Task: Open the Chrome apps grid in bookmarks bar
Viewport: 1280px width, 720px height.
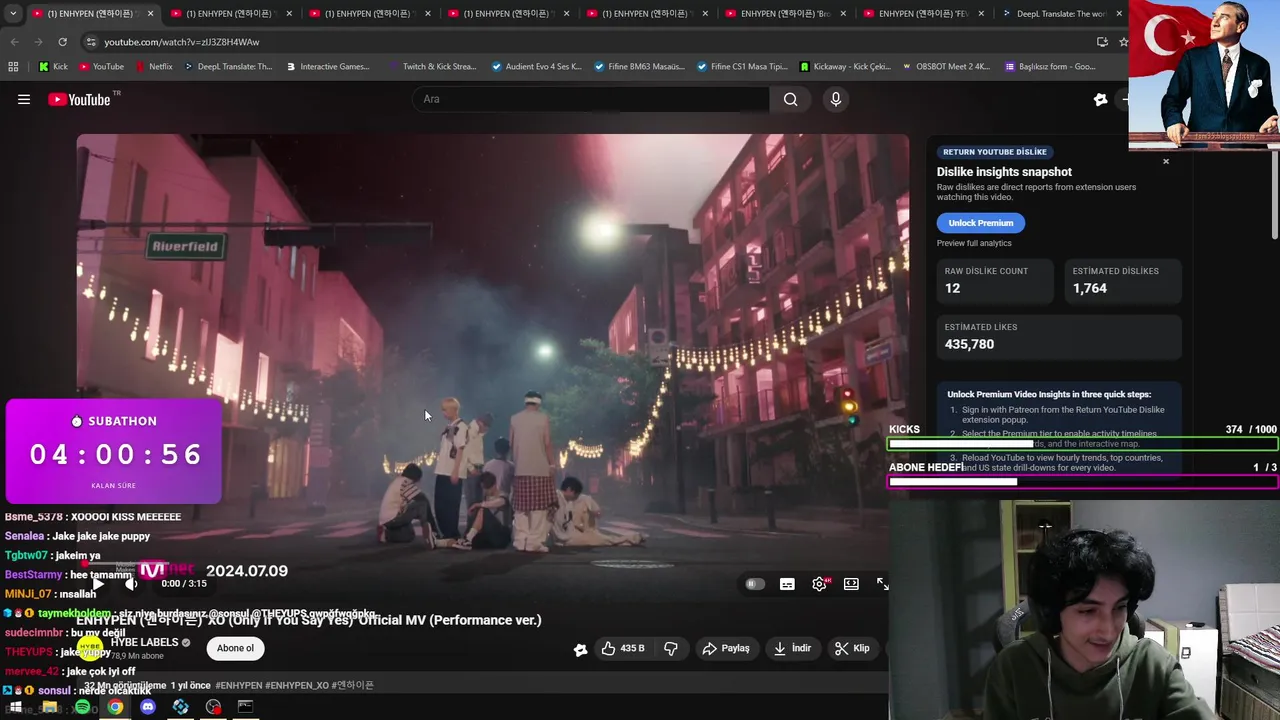Action: tap(13, 67)
